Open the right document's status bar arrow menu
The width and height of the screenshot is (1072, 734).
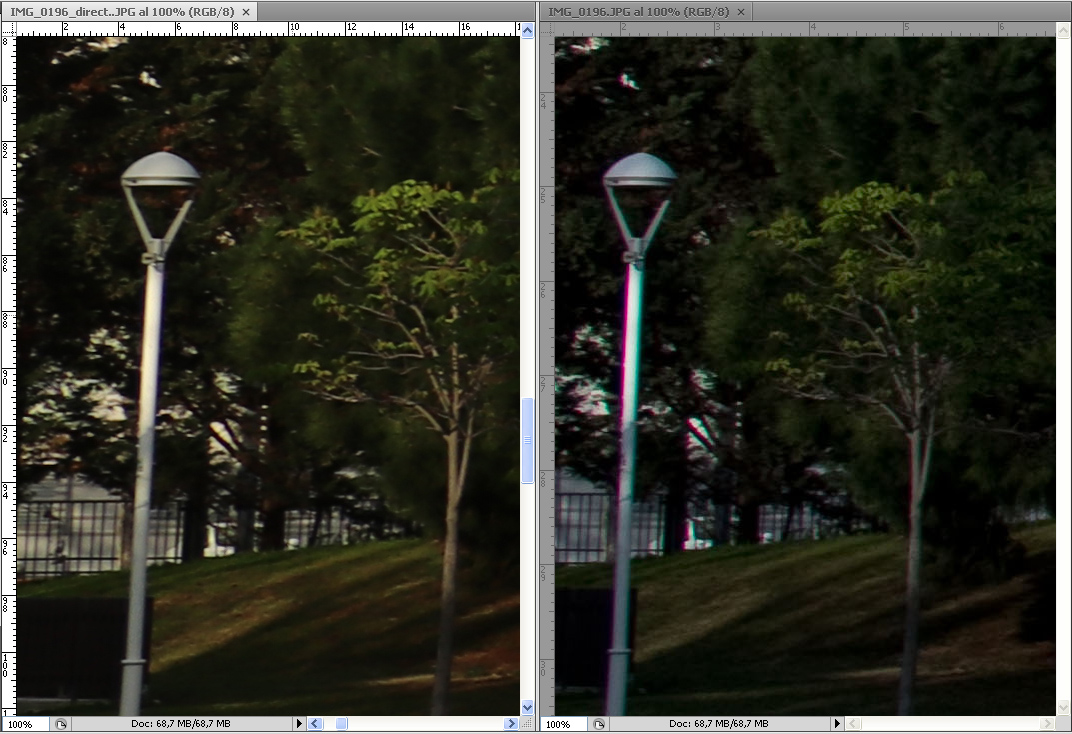[837, 723]
